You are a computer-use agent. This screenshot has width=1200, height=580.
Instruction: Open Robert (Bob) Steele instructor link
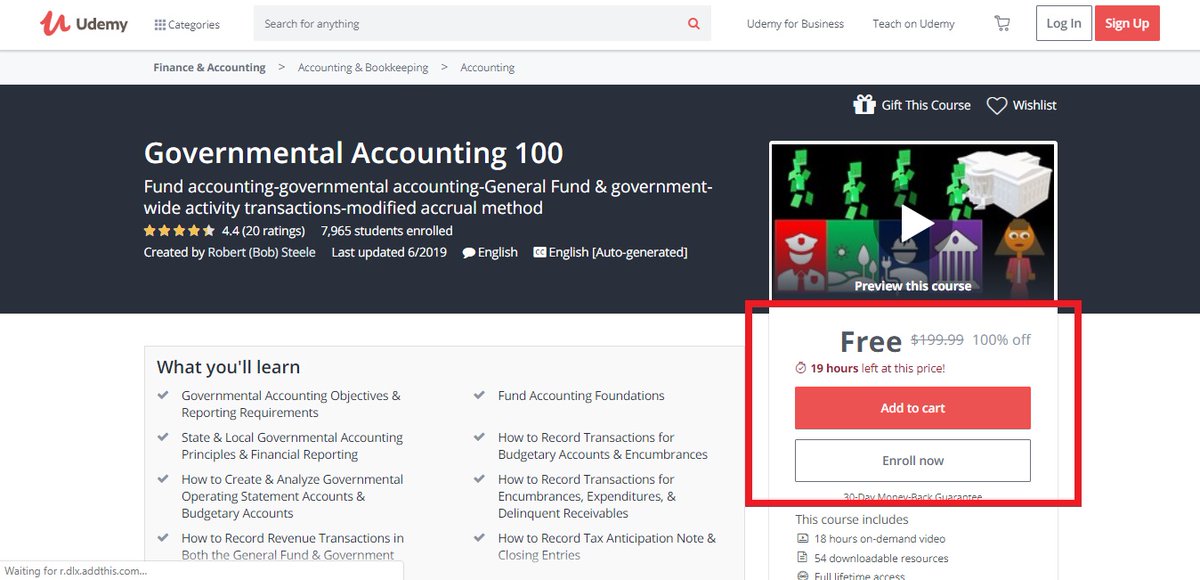(x=261, y=252)
